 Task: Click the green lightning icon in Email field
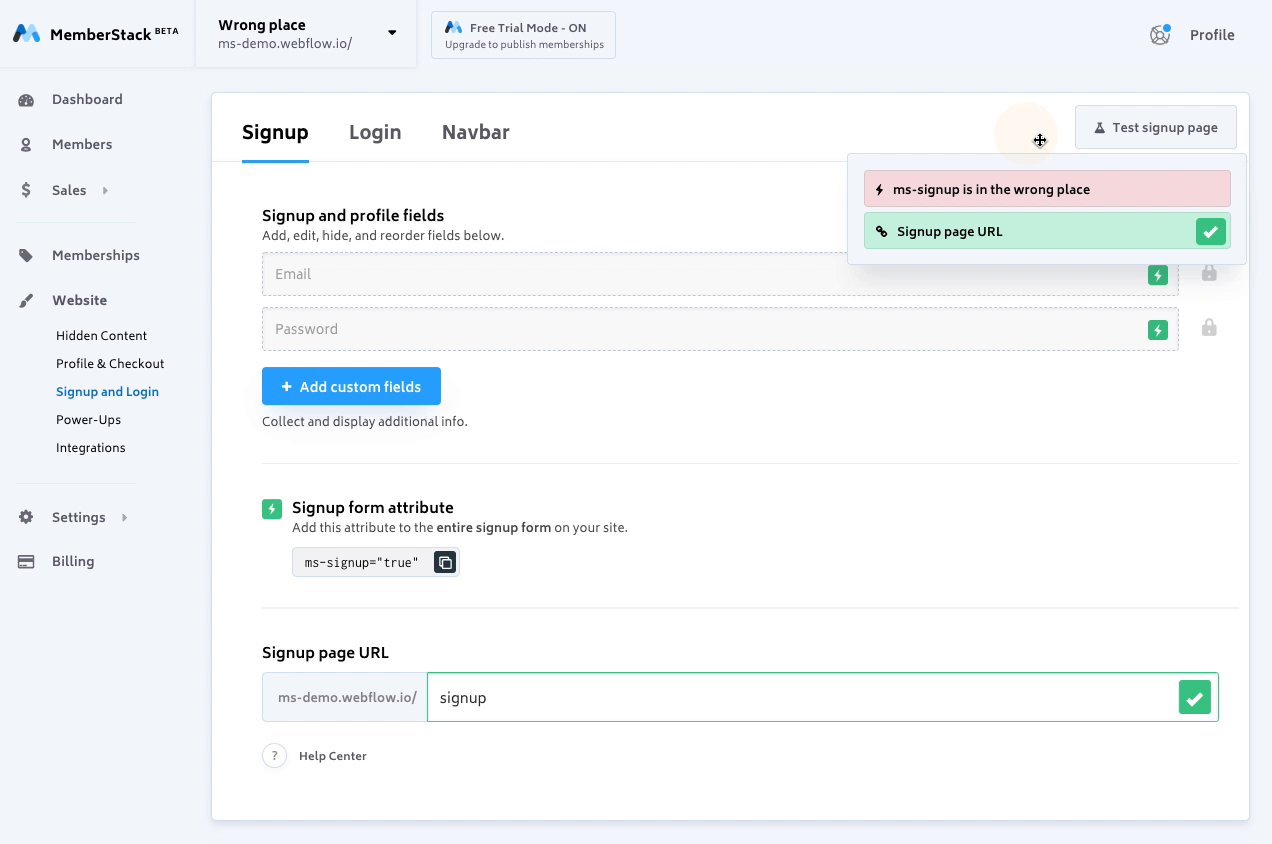[1158, 275]
